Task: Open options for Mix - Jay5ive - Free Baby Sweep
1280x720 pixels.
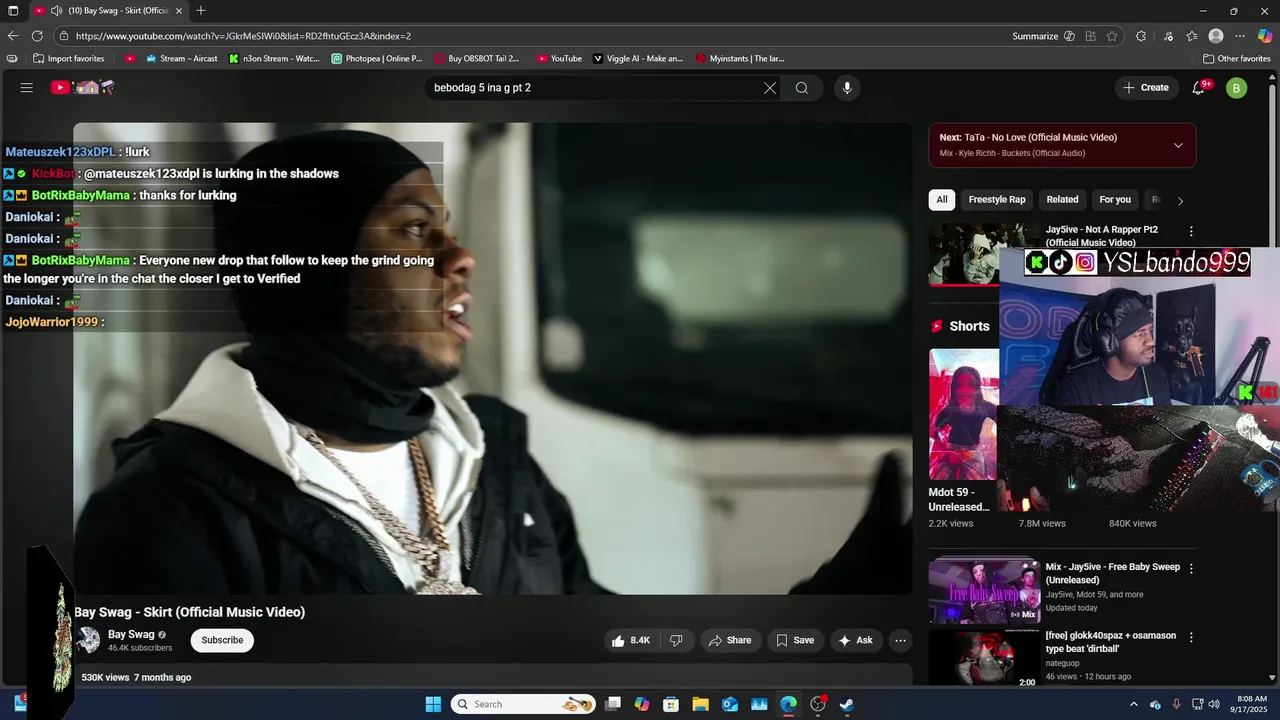Action: click(x=1191, y=568)
